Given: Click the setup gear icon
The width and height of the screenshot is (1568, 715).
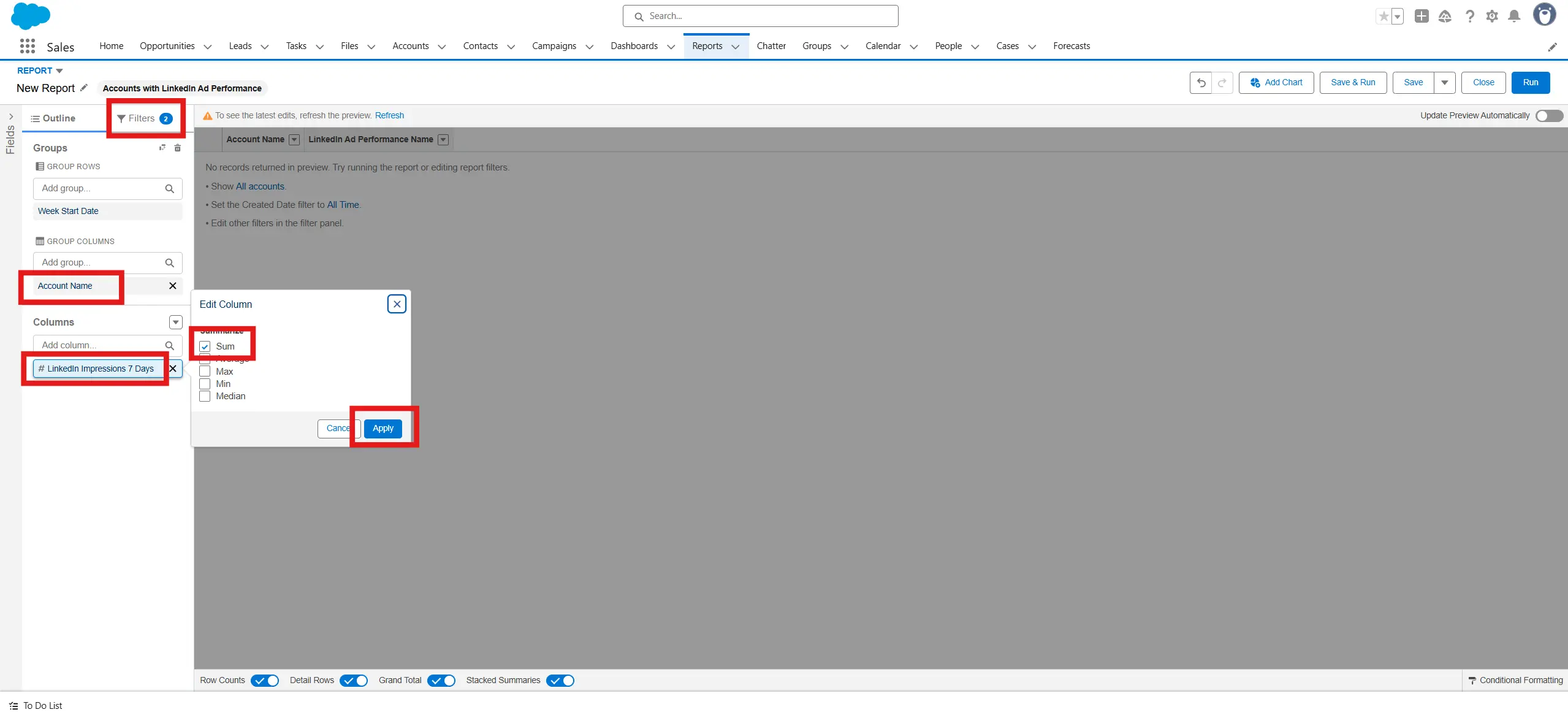Looking at the screenshot, I should coord(1491,17).
